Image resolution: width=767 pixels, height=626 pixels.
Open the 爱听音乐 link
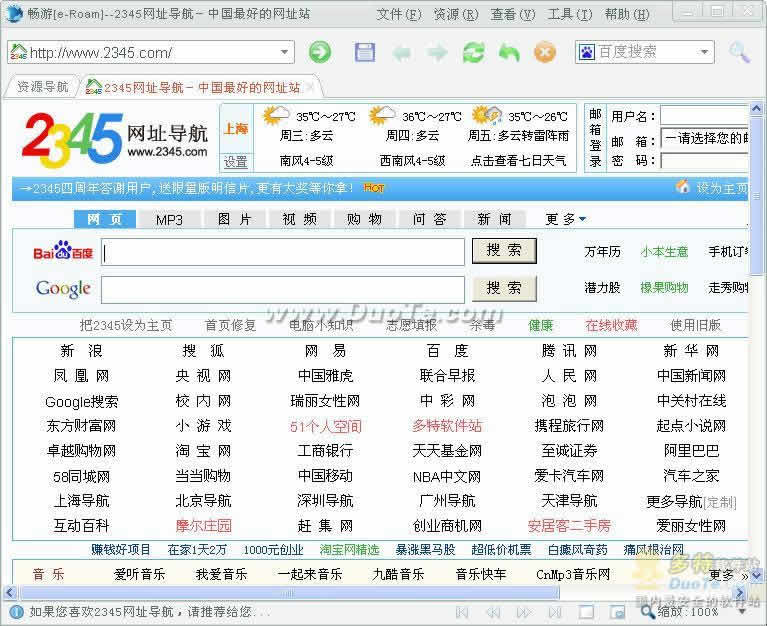click(x=139, y=574)
